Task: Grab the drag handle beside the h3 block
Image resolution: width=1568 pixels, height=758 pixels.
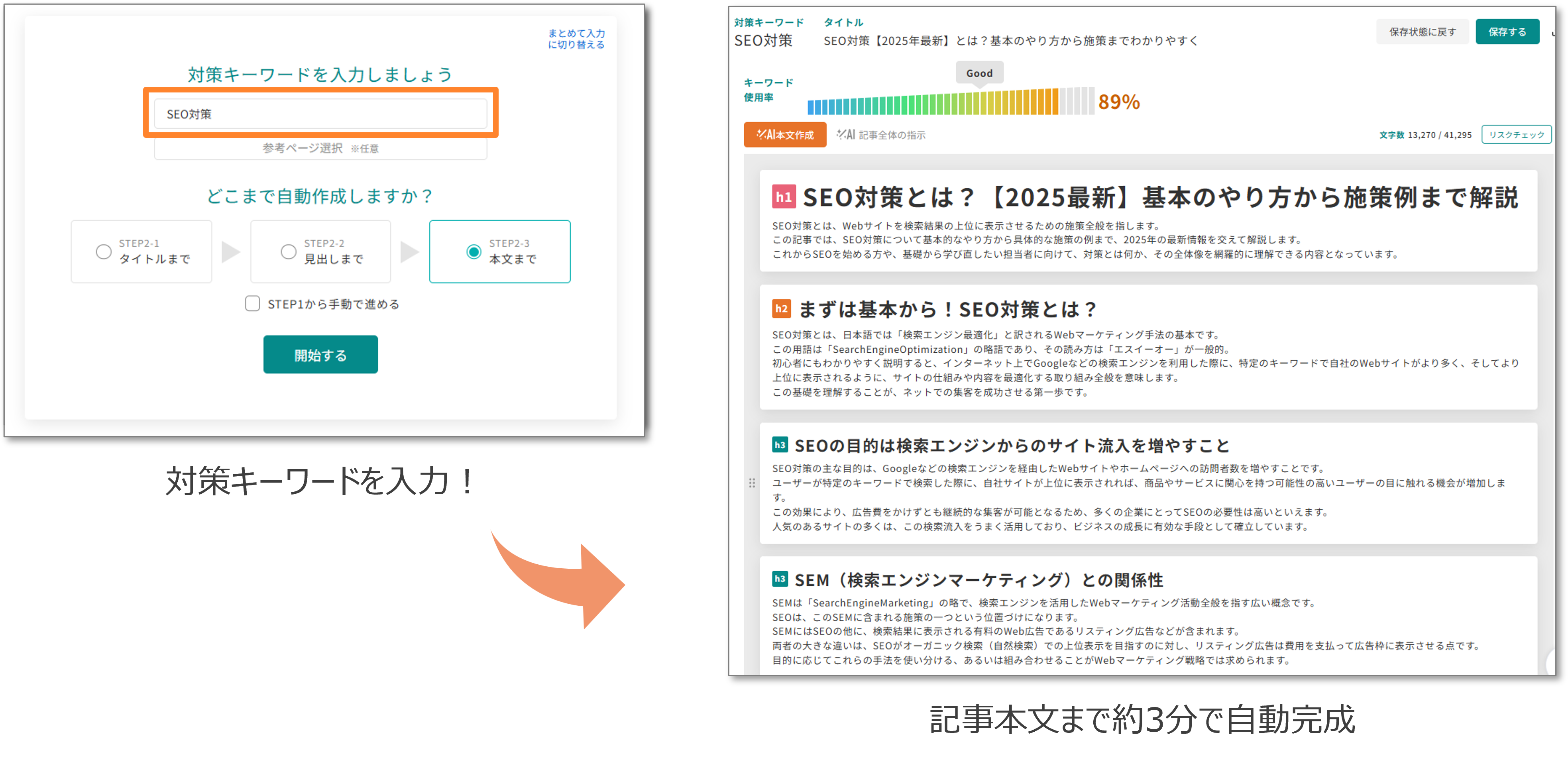Action: point(752,483)
